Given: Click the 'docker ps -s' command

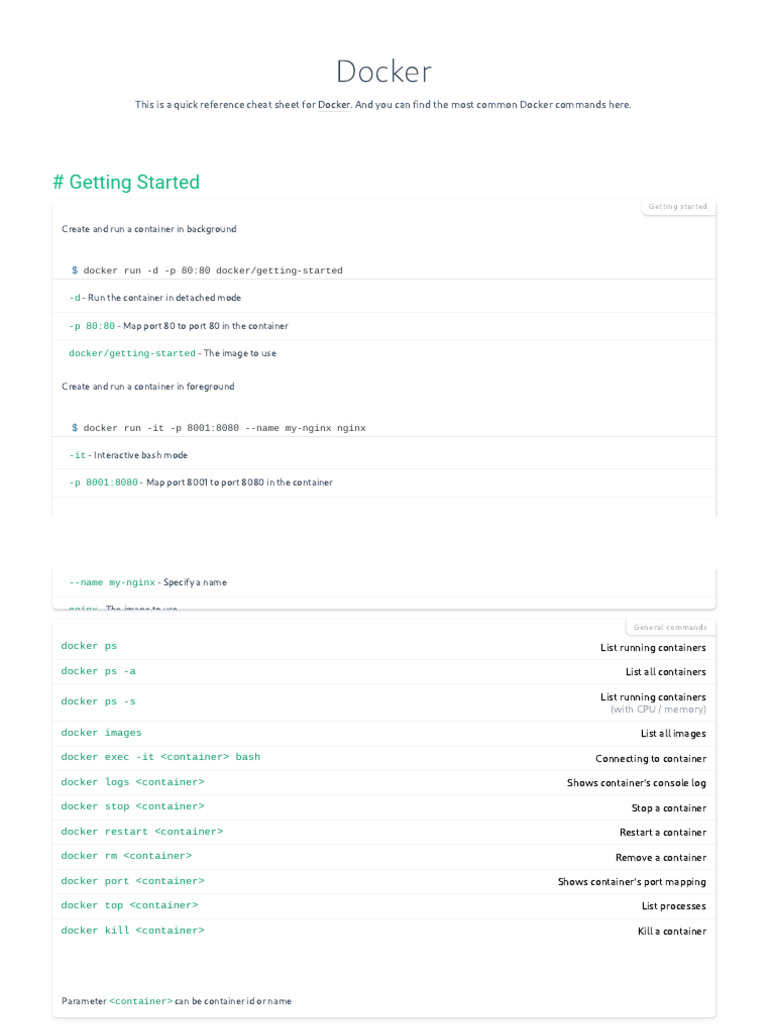Looking at the screenshot, I should (x=98, y=701).
